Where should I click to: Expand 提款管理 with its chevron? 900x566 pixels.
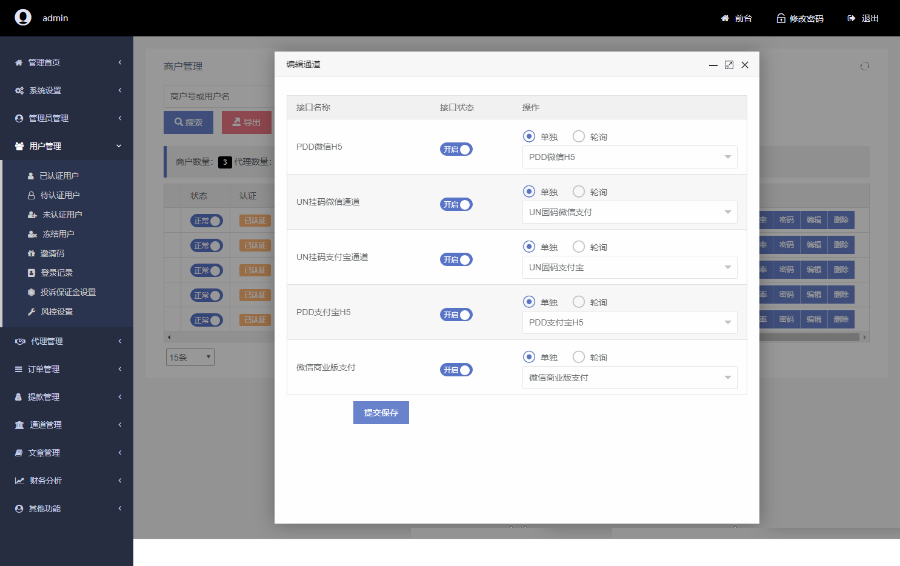click(120, 397)
